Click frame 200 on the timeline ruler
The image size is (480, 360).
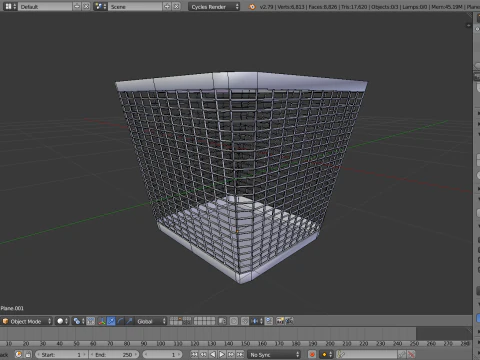click(330, 343)
